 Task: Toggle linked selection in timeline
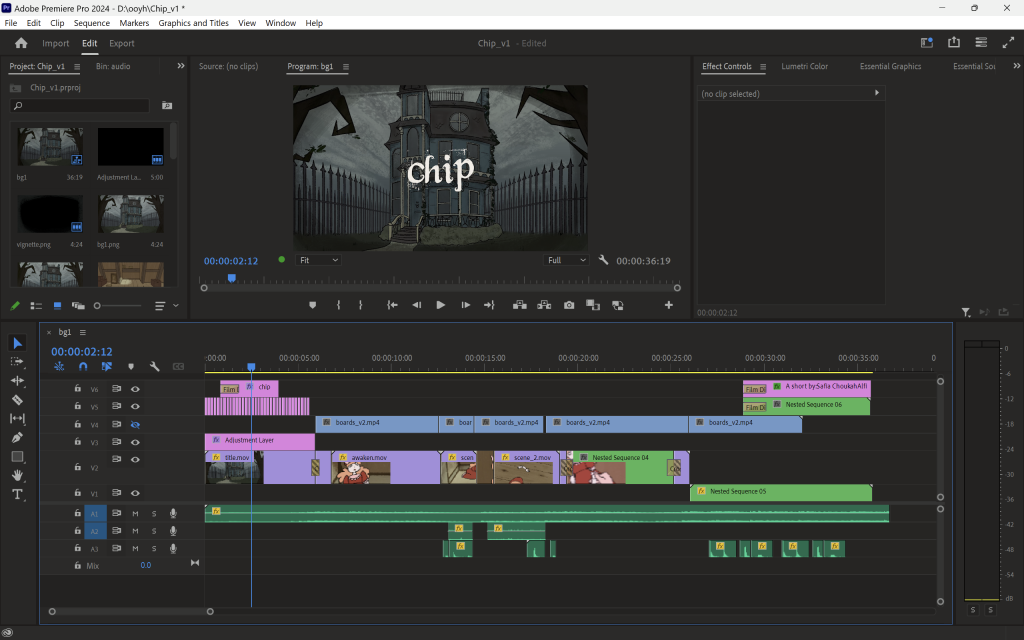point(106,366)
